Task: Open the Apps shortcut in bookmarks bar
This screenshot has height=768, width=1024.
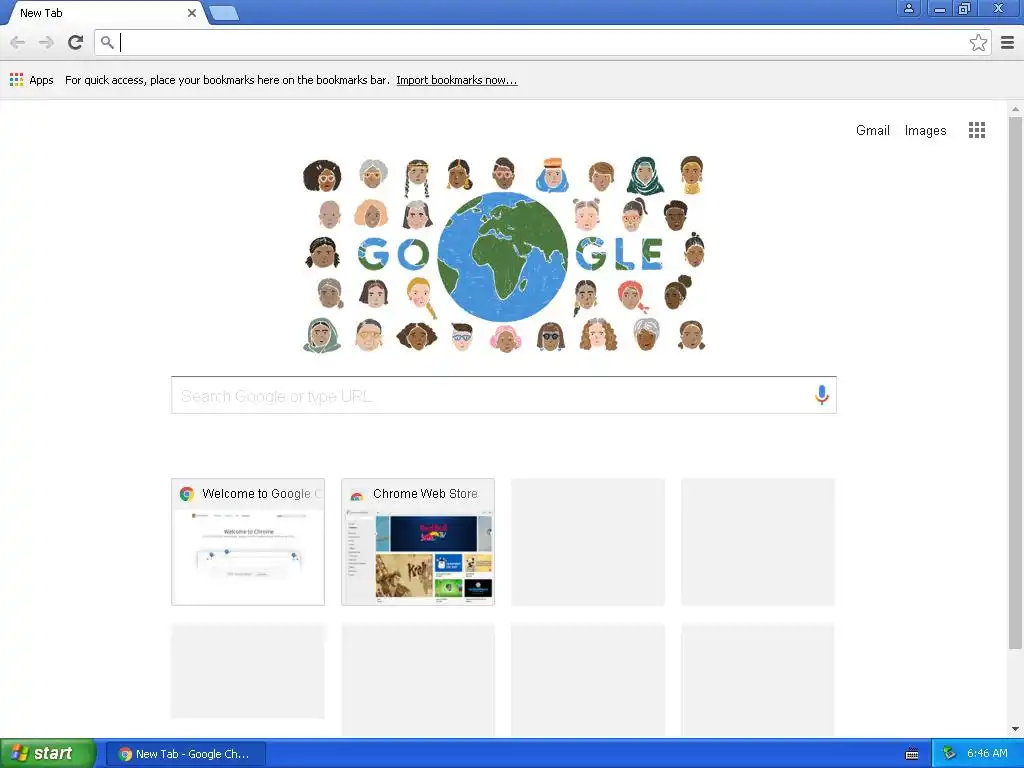Action: [31, 80]
